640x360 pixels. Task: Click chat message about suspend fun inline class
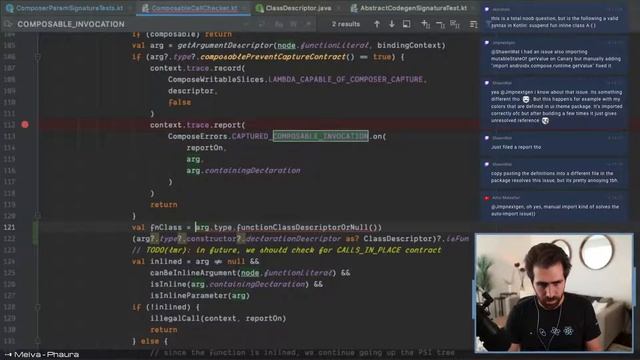[554, 18]
